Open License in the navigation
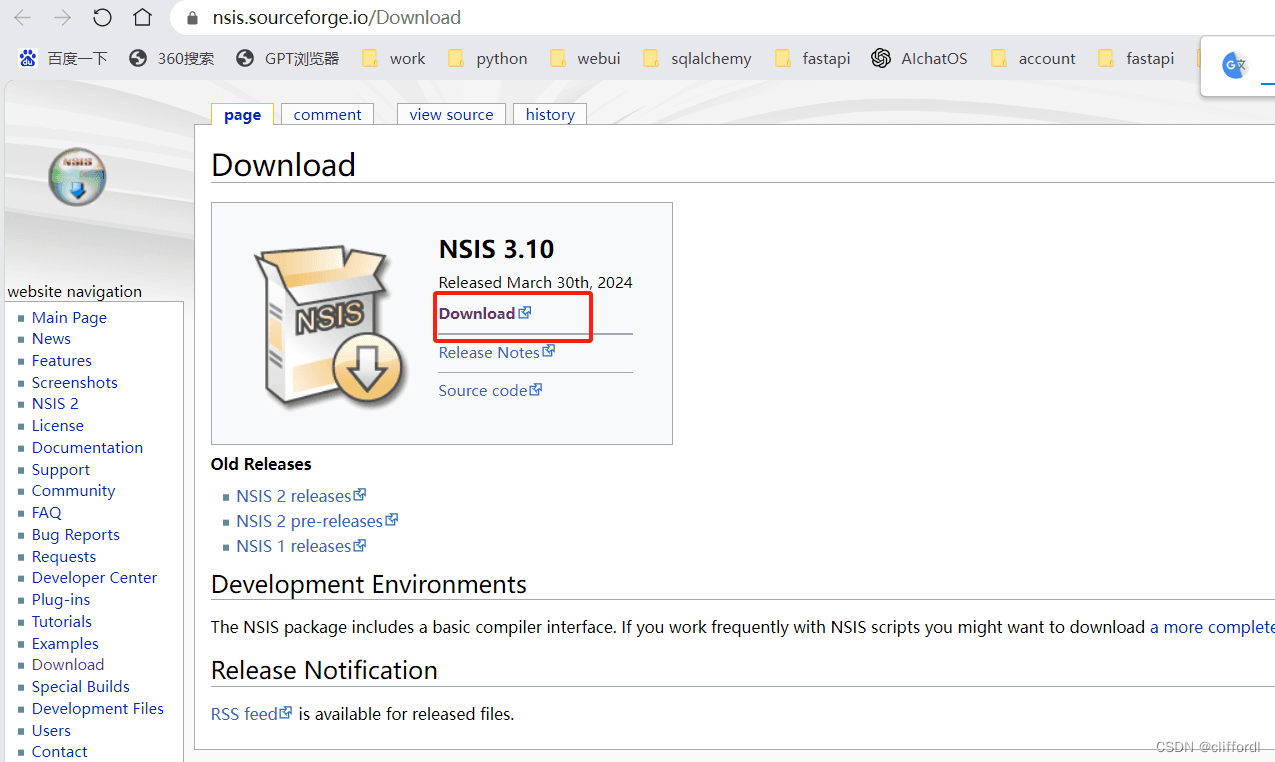 tap(58, 426)
